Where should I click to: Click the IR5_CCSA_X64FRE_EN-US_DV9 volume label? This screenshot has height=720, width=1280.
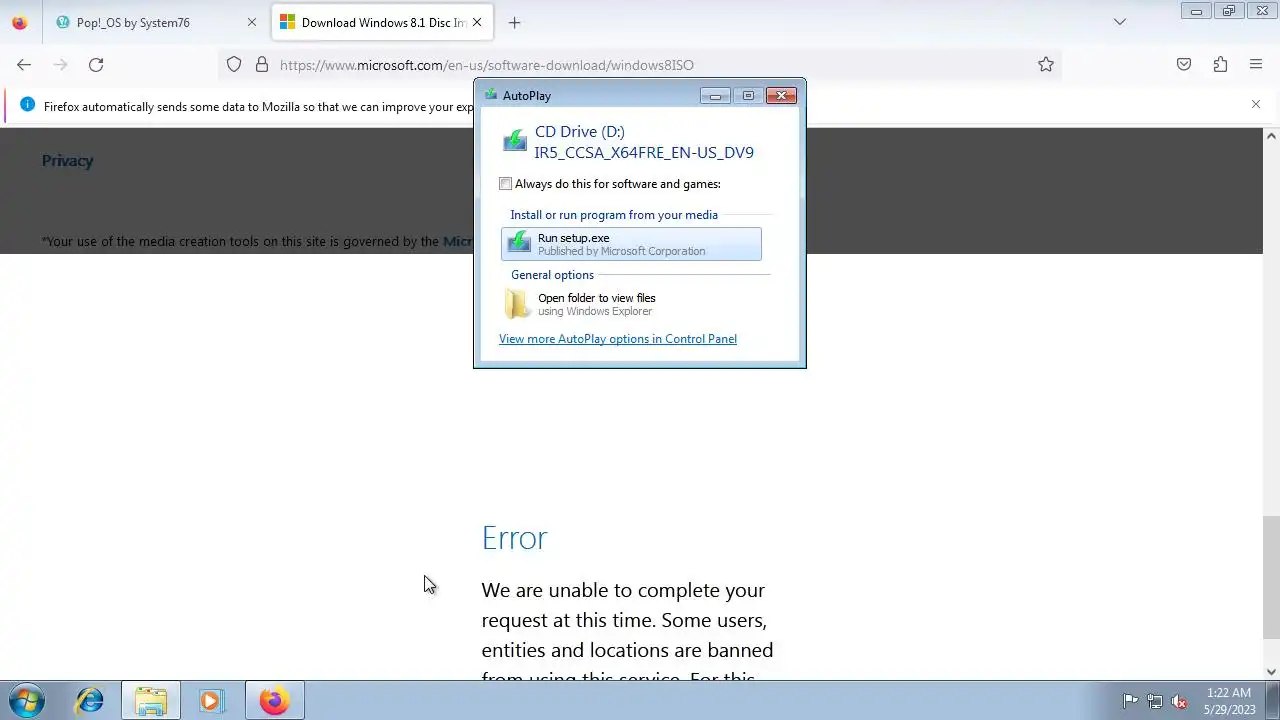[x=644, y=153]
